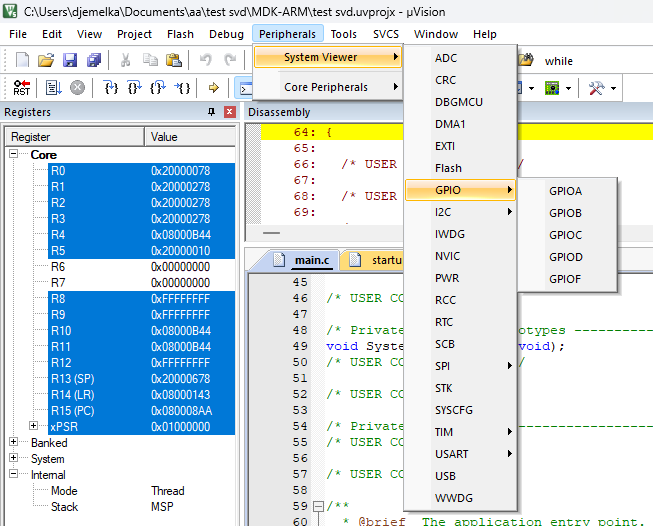
Task: Open the SYSCFG peripheral viewer
Action: tap(460, 410)
